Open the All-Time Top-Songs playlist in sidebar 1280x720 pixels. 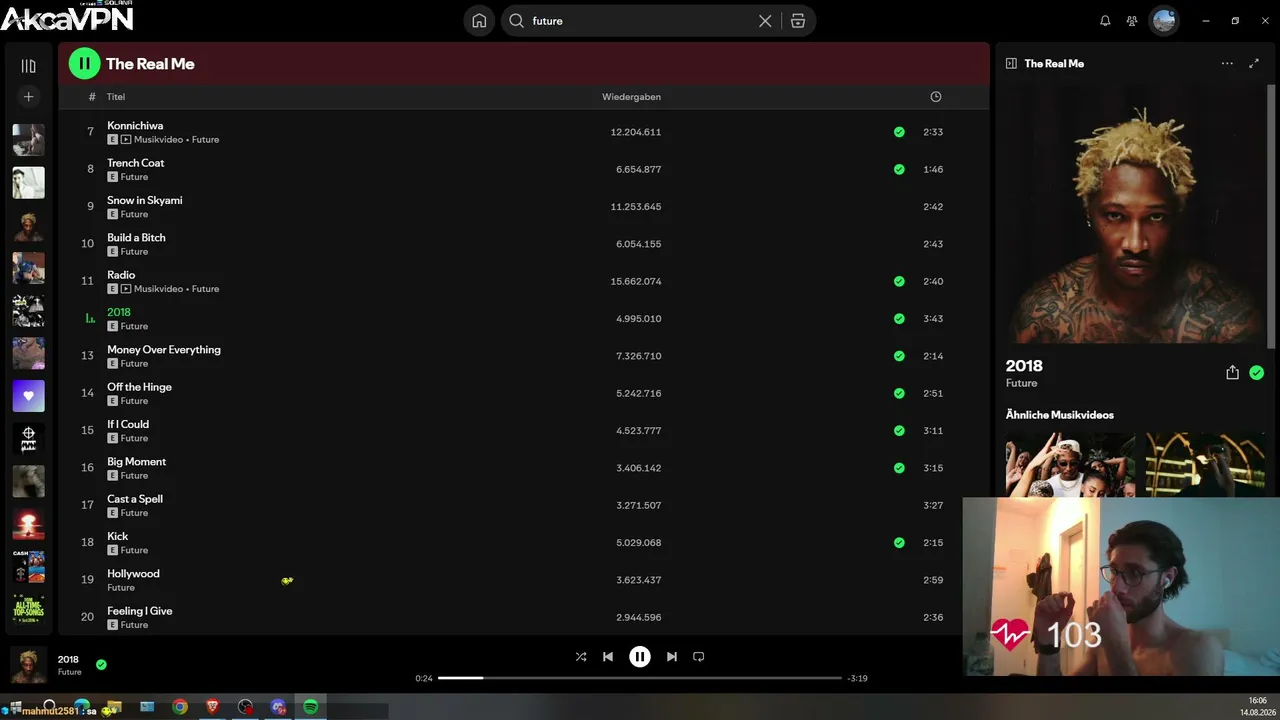28,610
